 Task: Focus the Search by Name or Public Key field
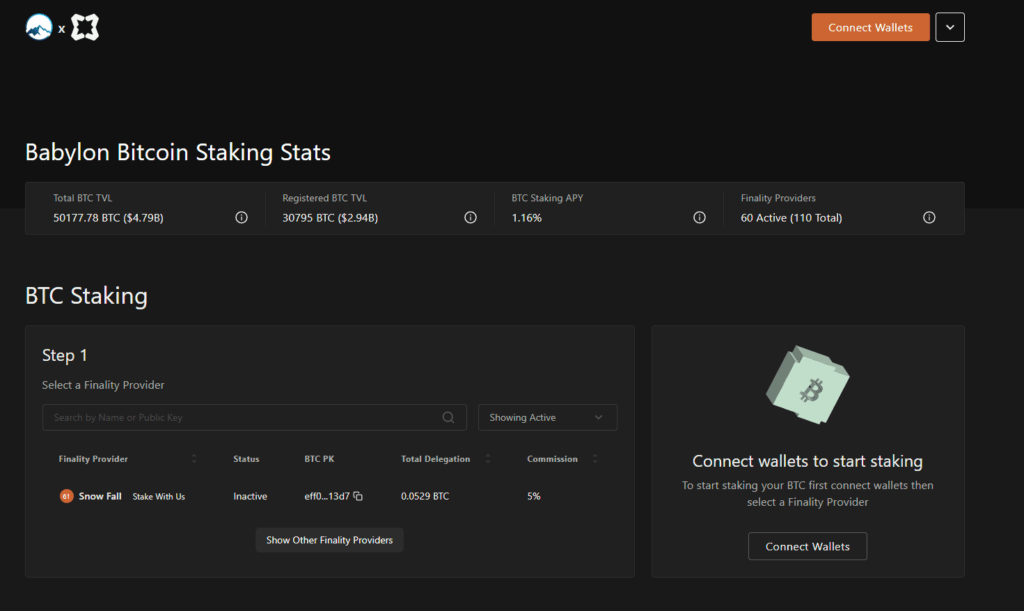click(254, 417)
